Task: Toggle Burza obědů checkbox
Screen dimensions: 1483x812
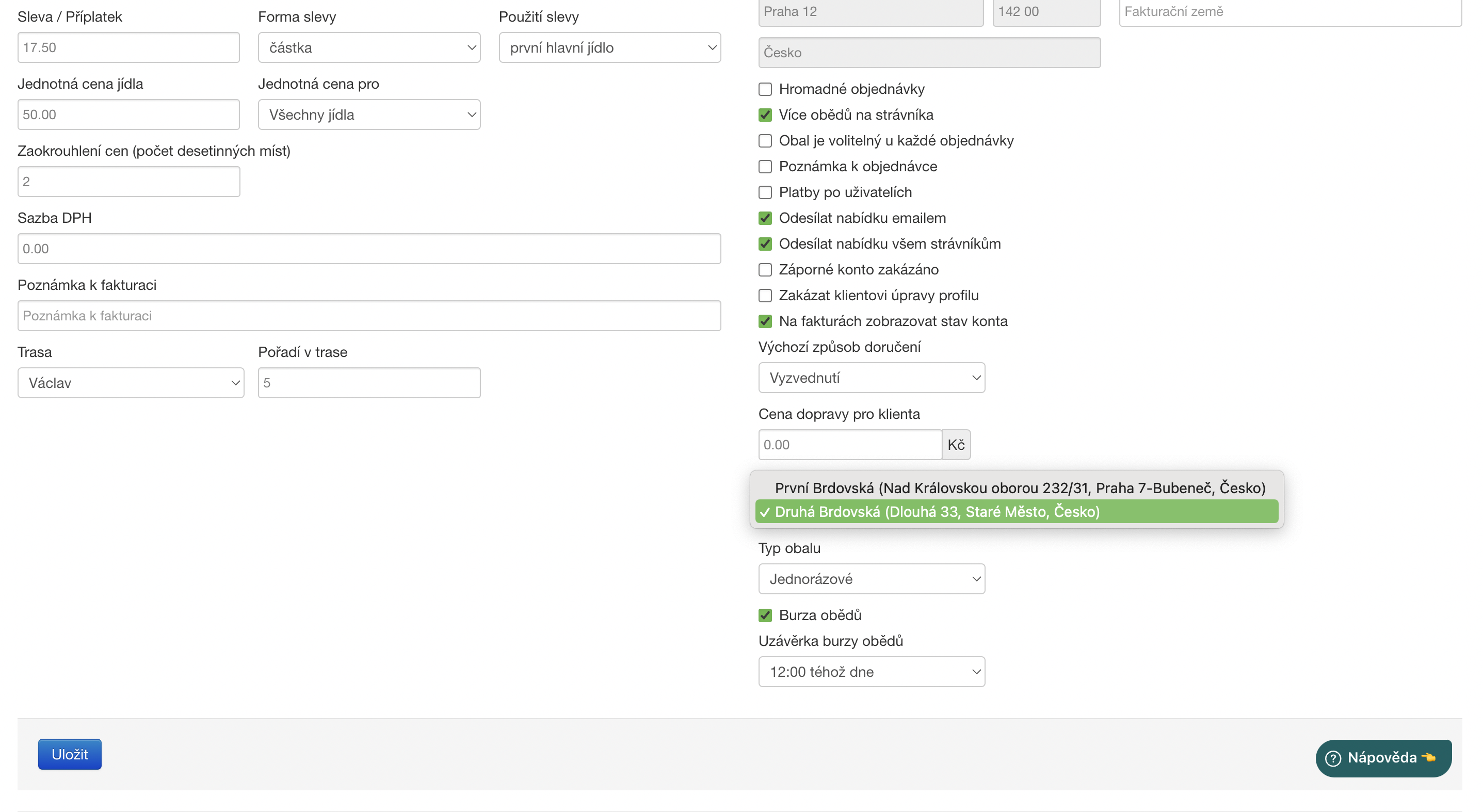Action: pyautogui.click(x=765, y=615)
